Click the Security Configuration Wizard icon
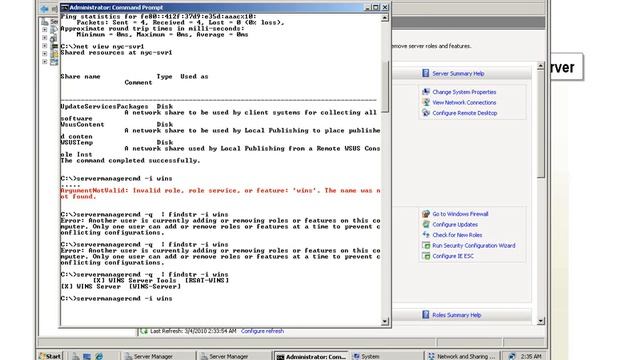The width and height of the screenshot is (640, 360). 426,246
